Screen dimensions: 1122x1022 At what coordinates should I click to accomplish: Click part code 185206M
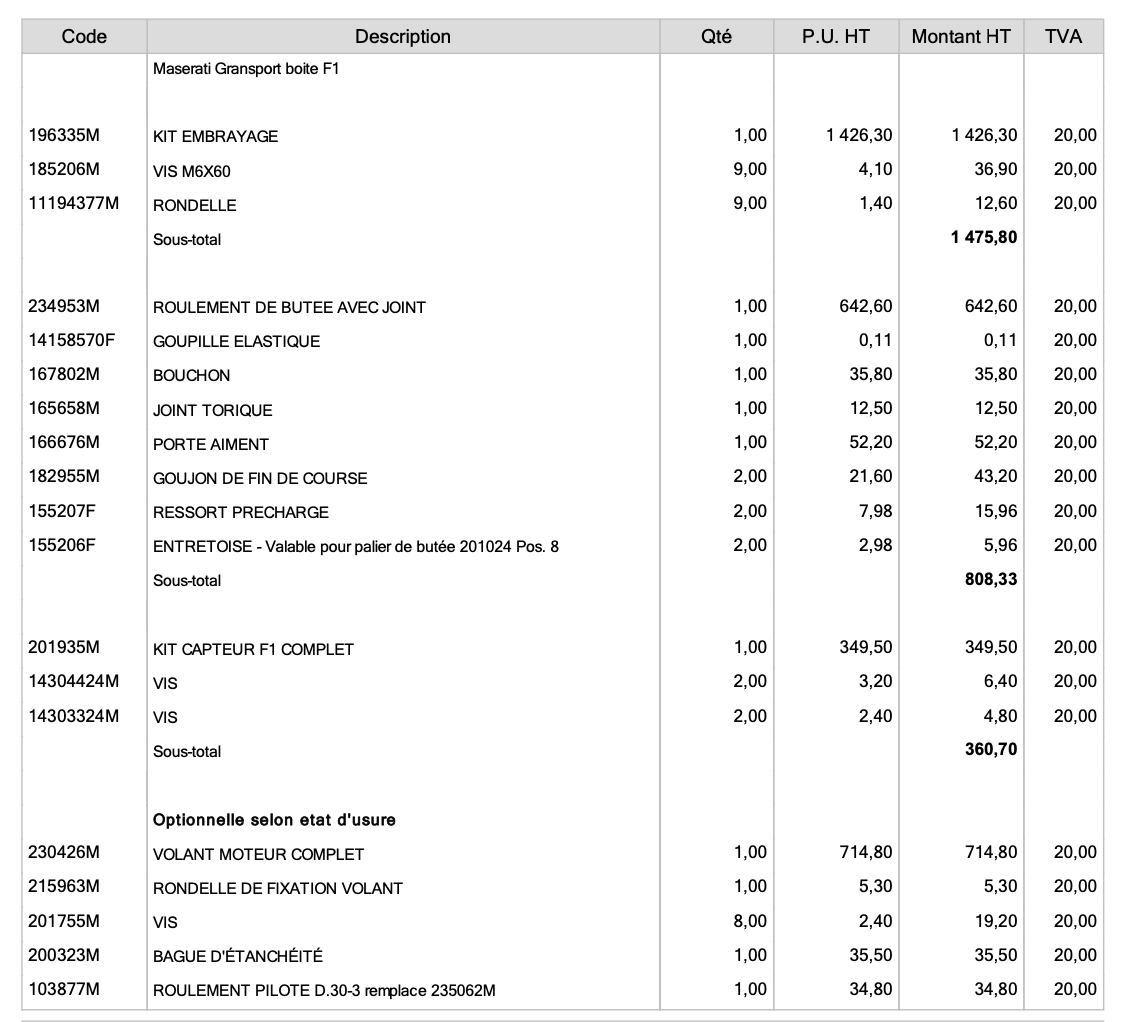(64, 170)
